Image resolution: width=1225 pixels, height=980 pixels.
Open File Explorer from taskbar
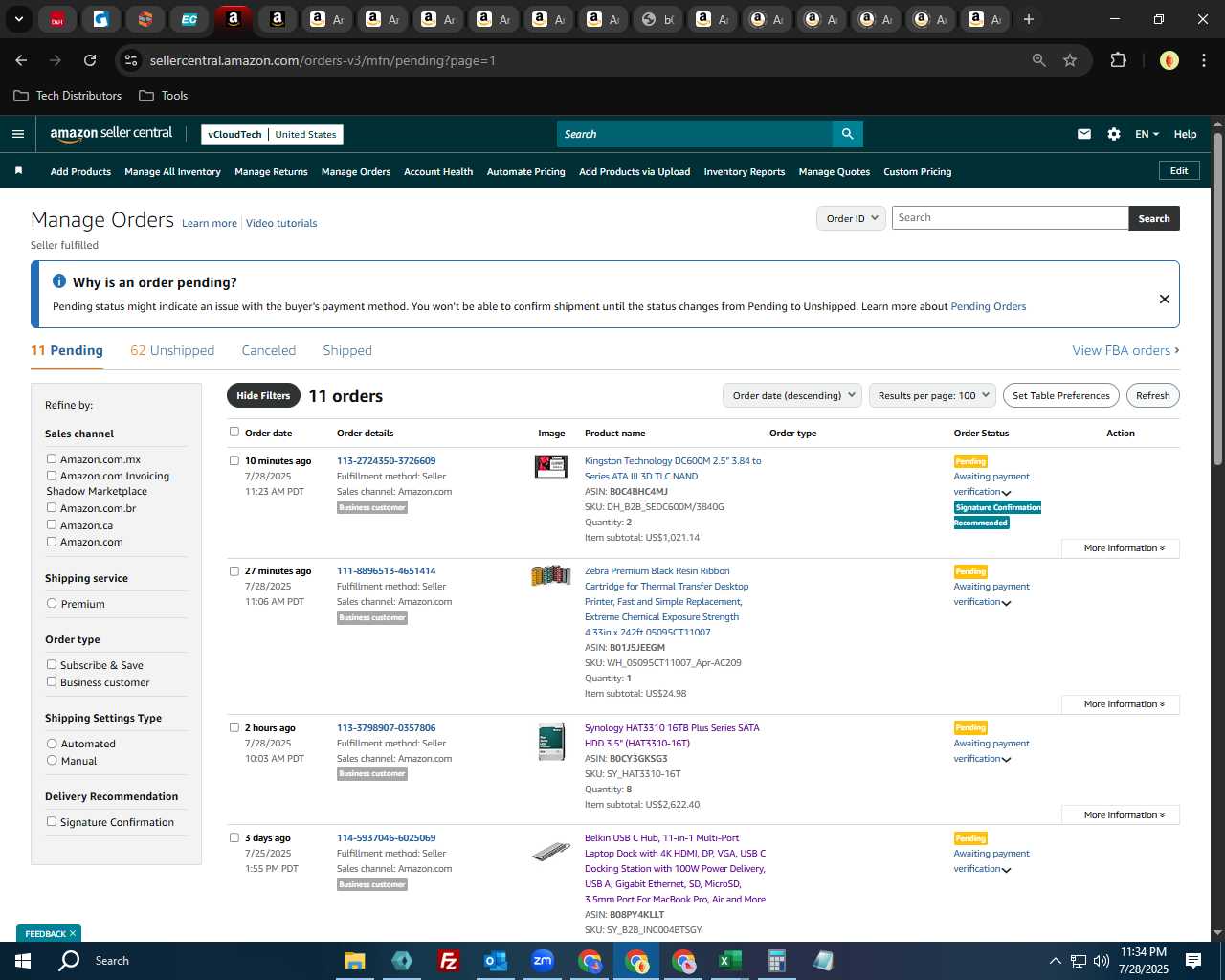coord(355,961)
